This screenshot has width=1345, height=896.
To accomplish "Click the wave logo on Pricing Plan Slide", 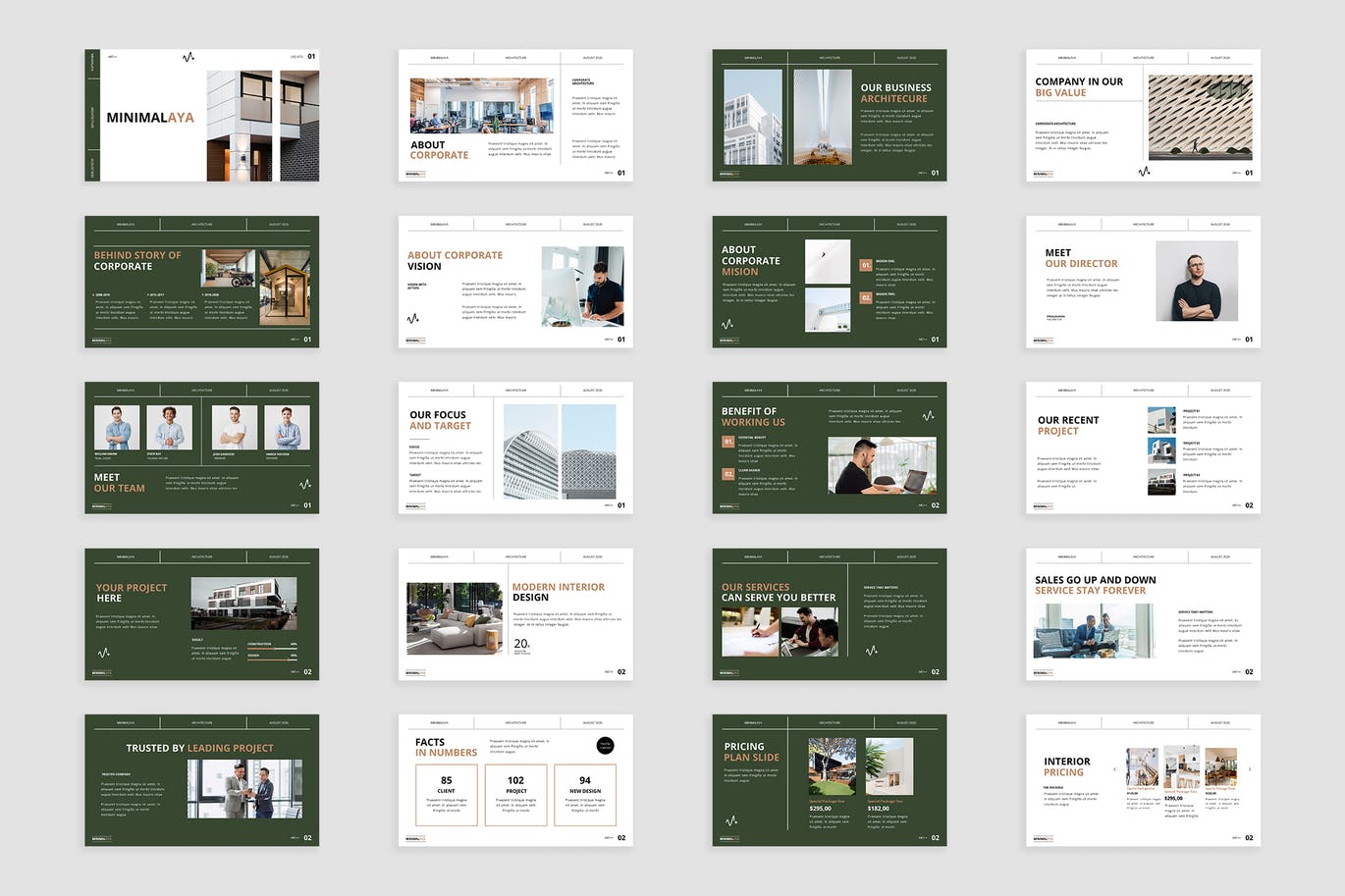I will 730,820.
